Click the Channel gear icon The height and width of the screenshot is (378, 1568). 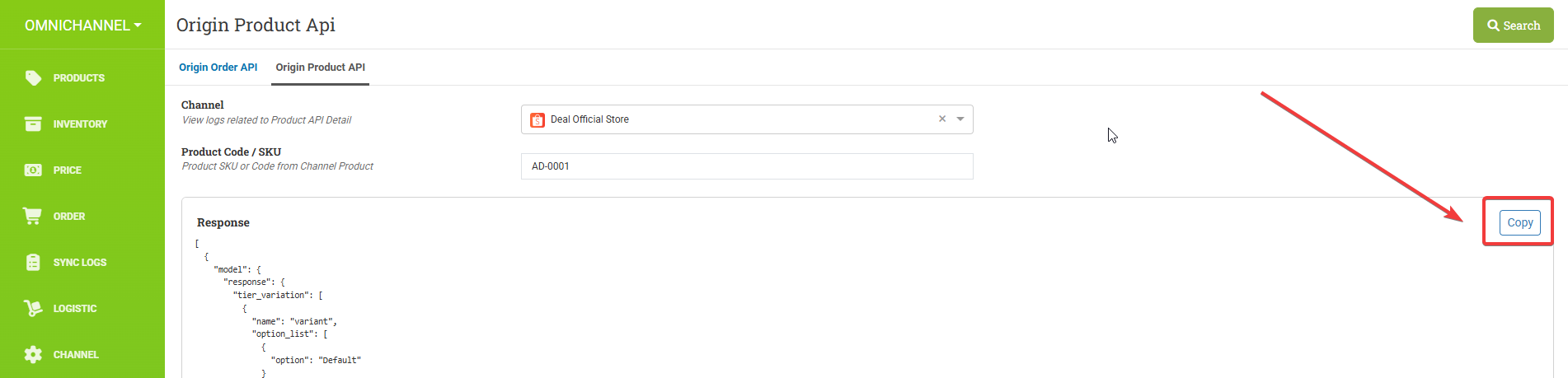coord(33,355)
